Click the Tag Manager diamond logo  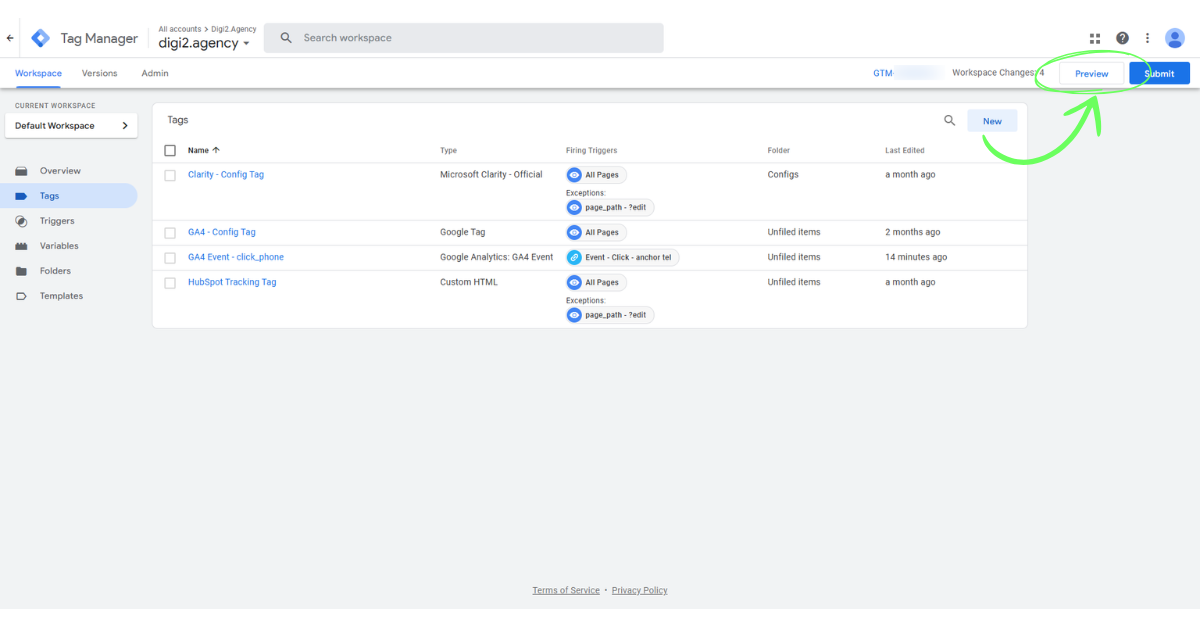pyautogui.click(x=40, y=38)
